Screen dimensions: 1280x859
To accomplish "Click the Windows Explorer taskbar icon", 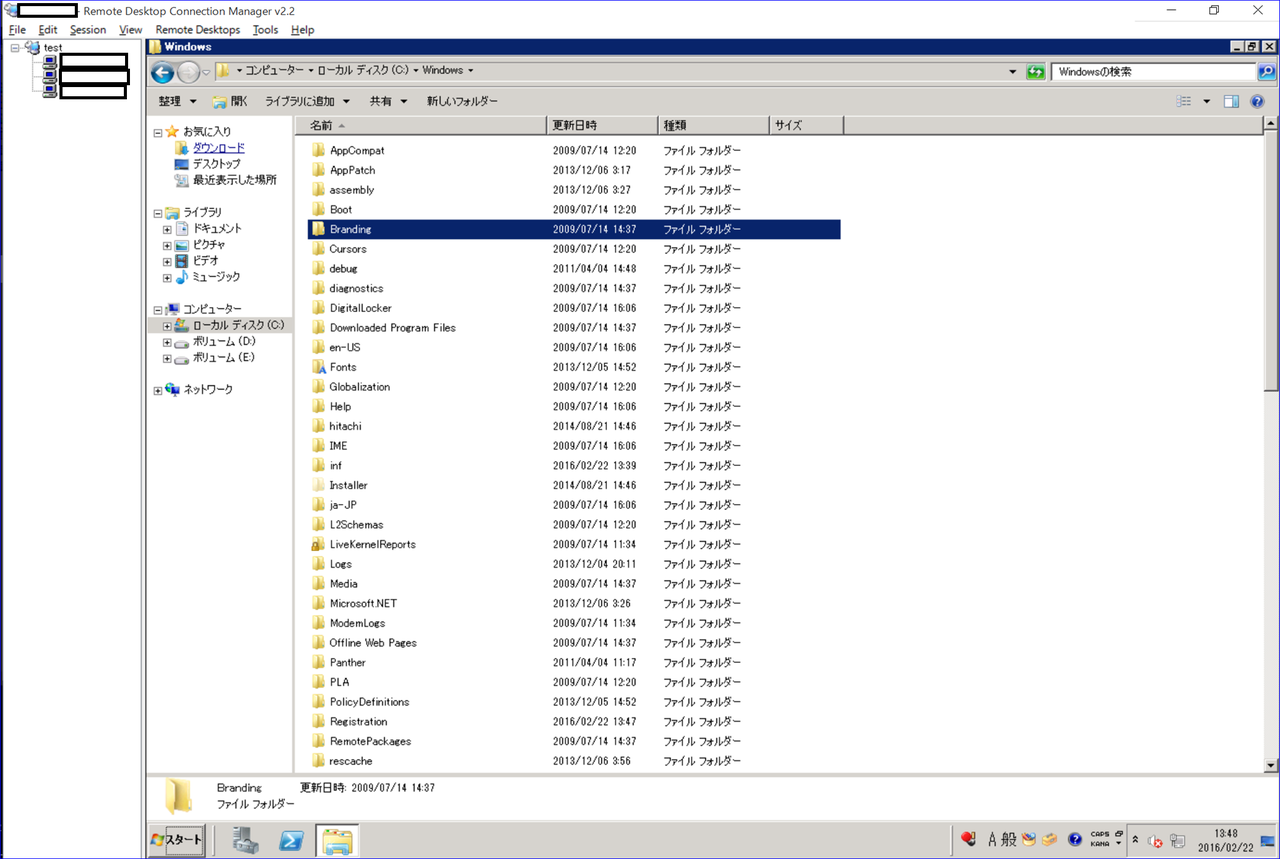I will click(337, 840).
